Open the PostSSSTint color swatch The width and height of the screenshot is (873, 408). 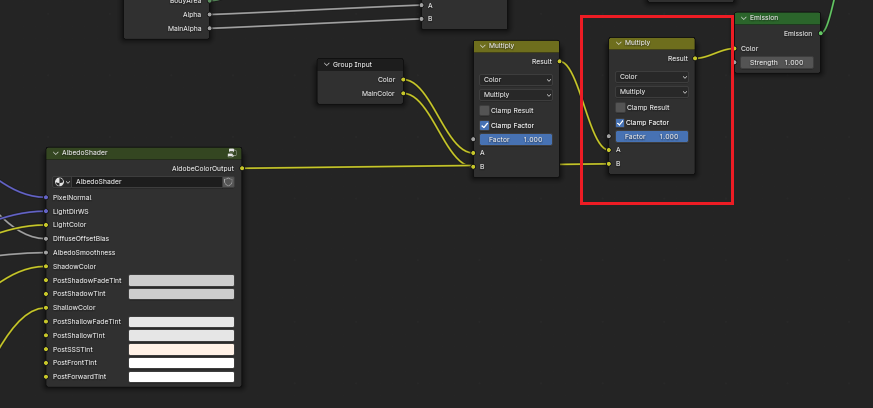[x=181, y=349]
